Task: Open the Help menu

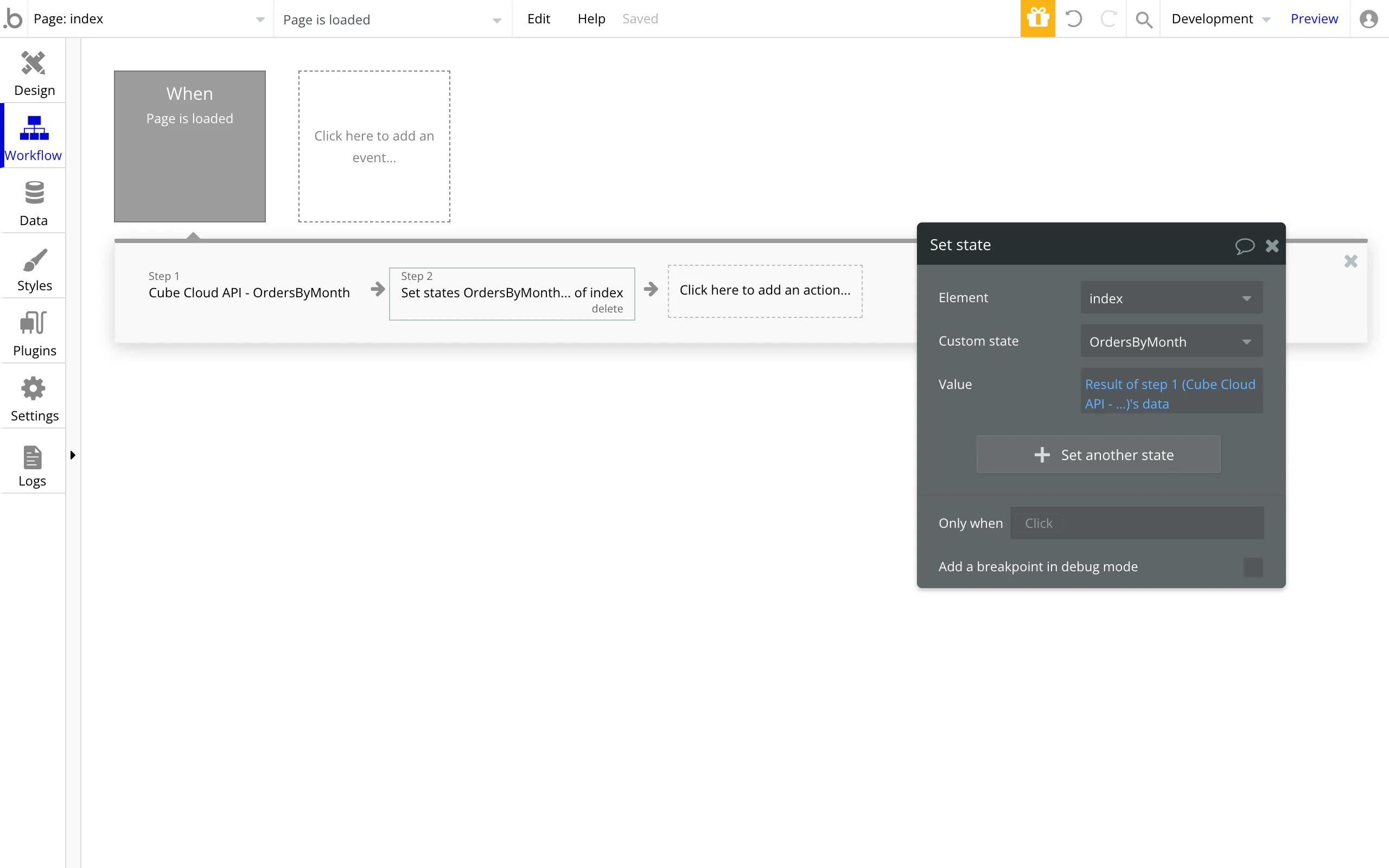Action: pos(591,19)
